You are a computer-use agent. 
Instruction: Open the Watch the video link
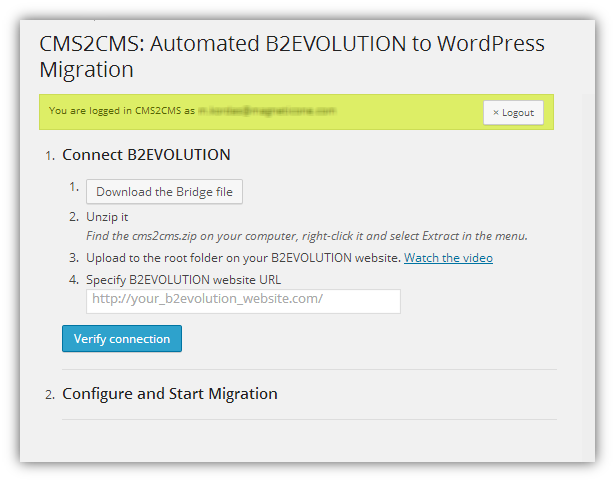click(448, 258)
